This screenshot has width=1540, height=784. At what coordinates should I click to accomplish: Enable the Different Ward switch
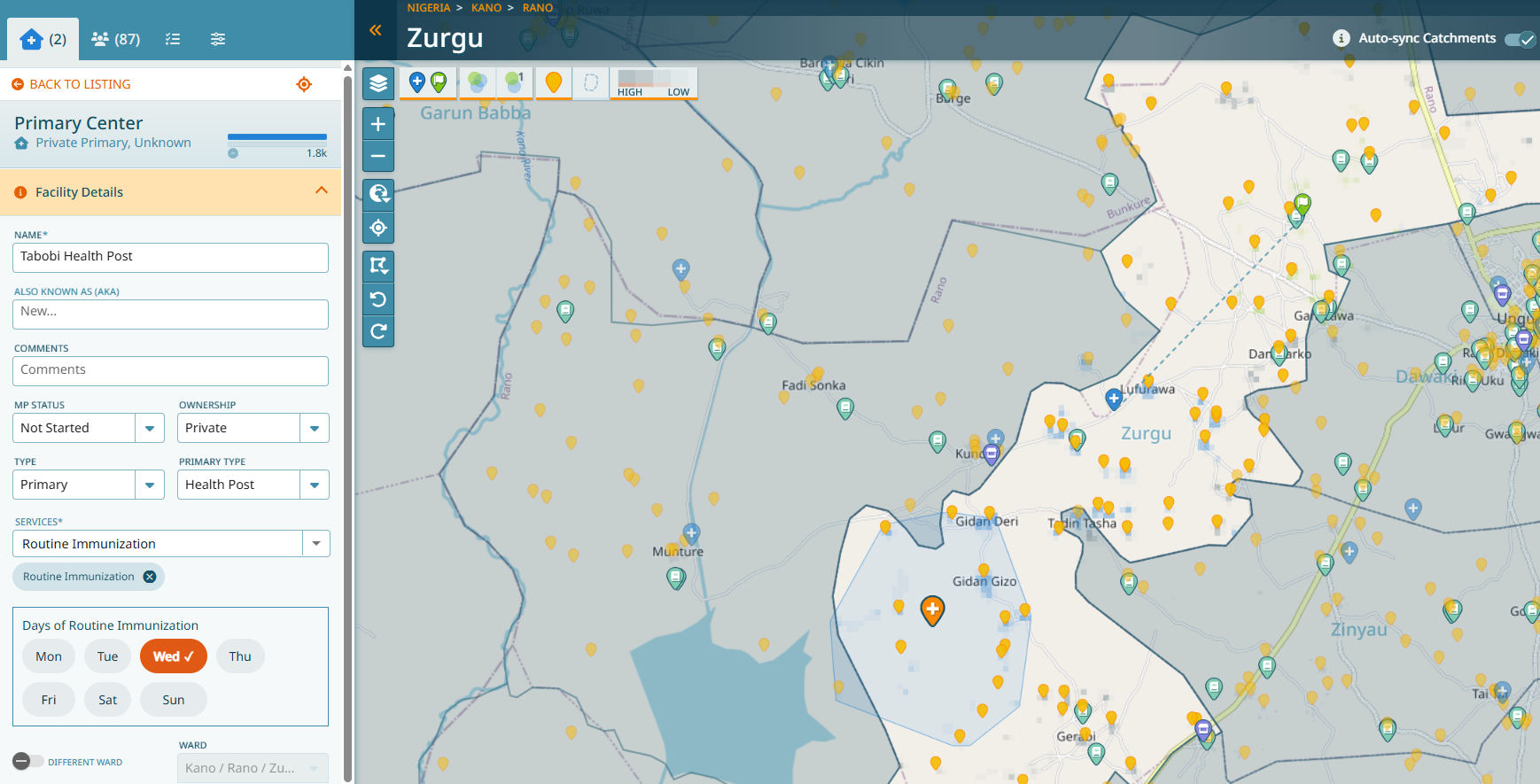pyautogui.click(x=27, y=761)
